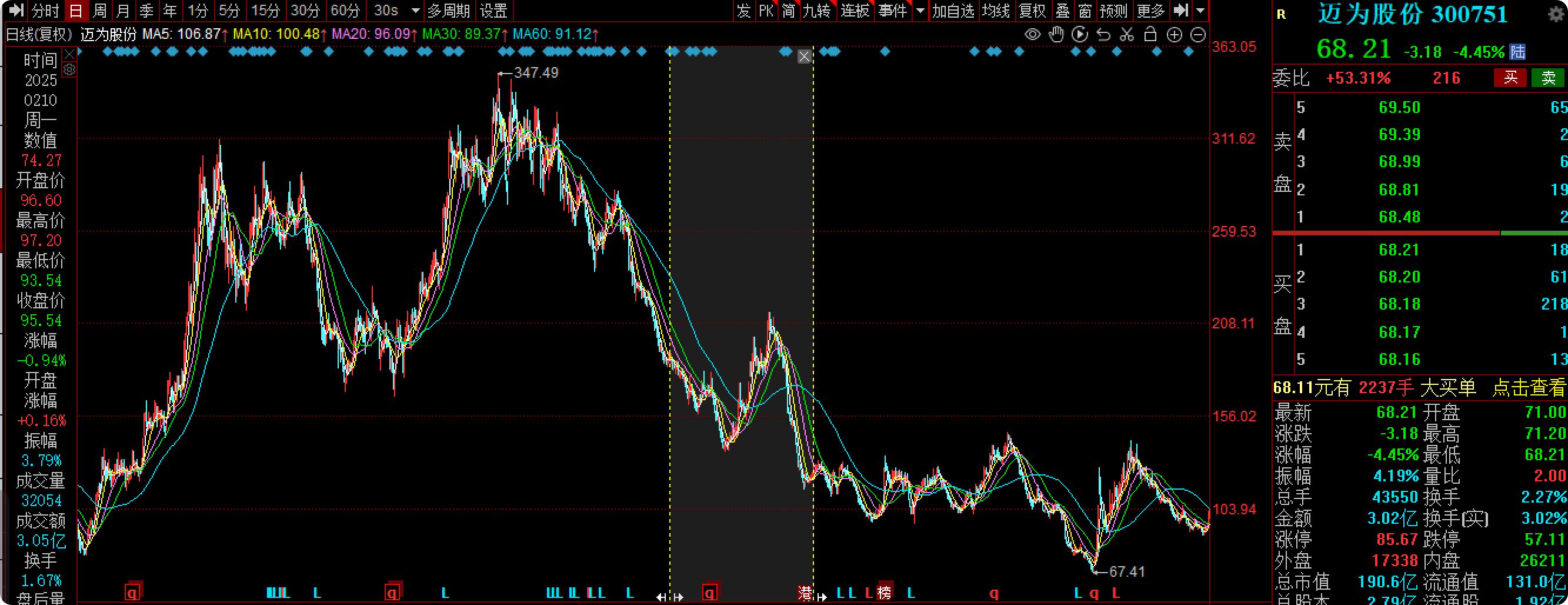Toggle 均线 moving average lines
This screenshot has height=605, width=1568.
(x=996, y=11)
